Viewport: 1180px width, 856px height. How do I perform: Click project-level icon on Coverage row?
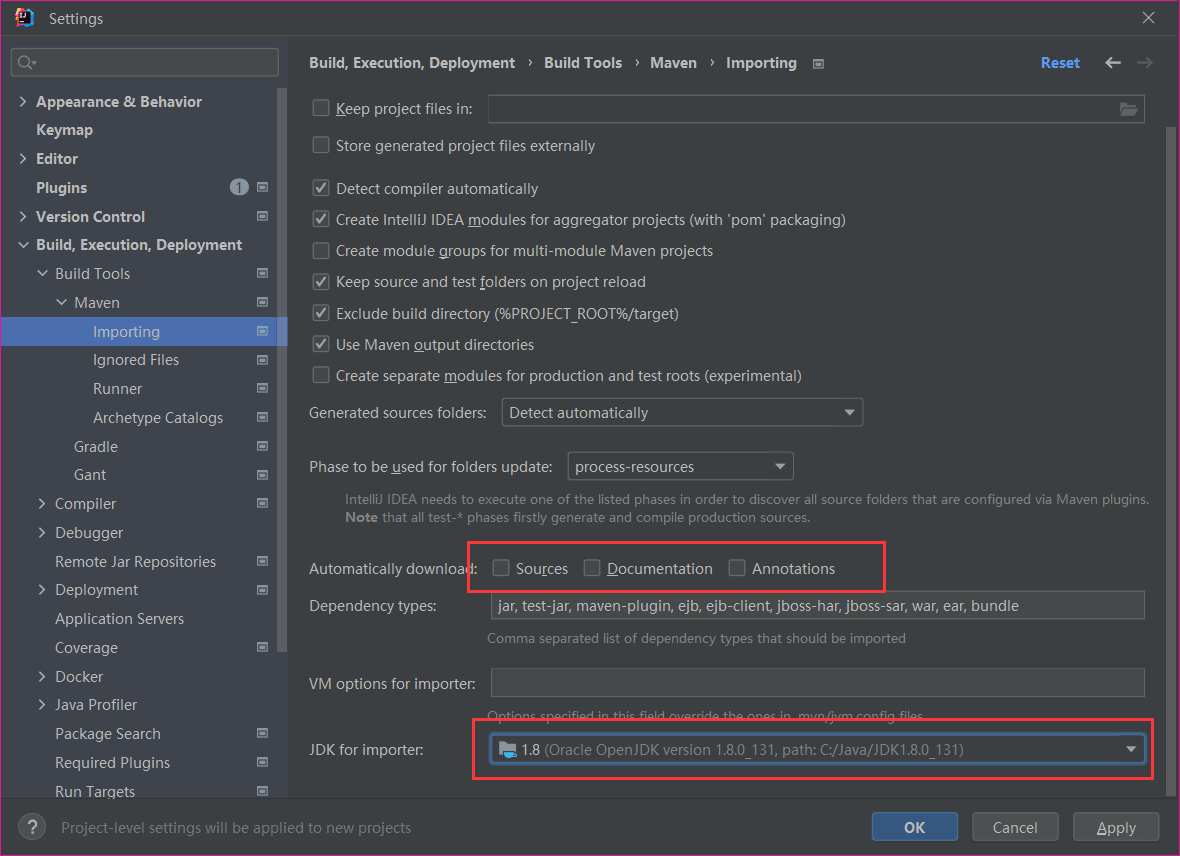coord(262,647)
